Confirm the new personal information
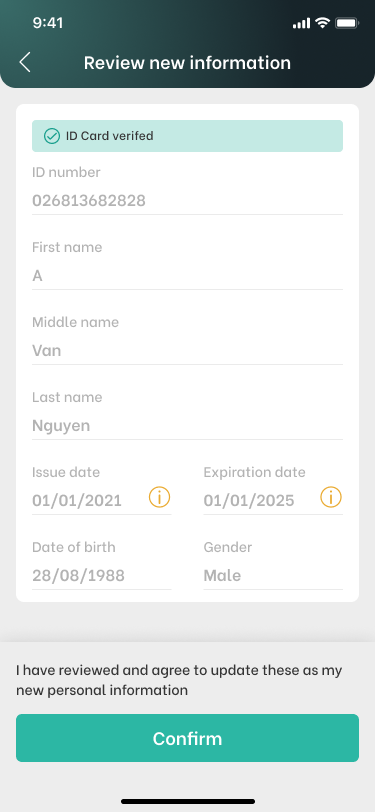The width and height of the screenshot is (375, 812). pyautogui.click(x=188, y=738)
